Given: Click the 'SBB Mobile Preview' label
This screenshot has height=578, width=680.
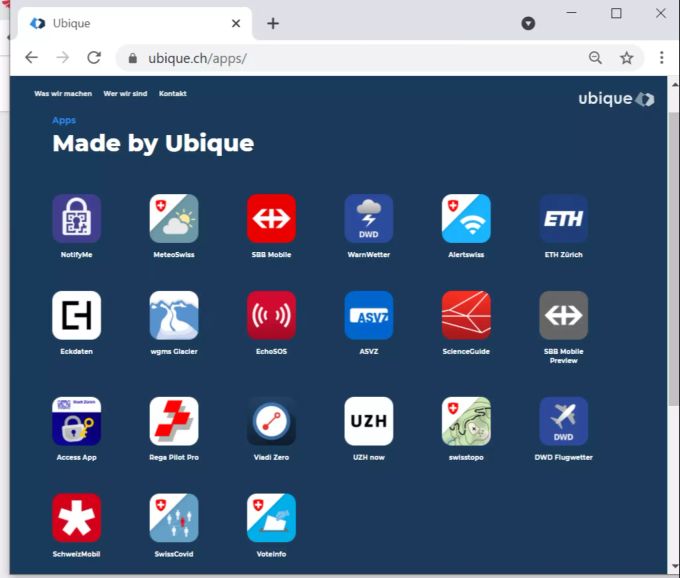Looking at the screenshot, I should pos(564,356).
